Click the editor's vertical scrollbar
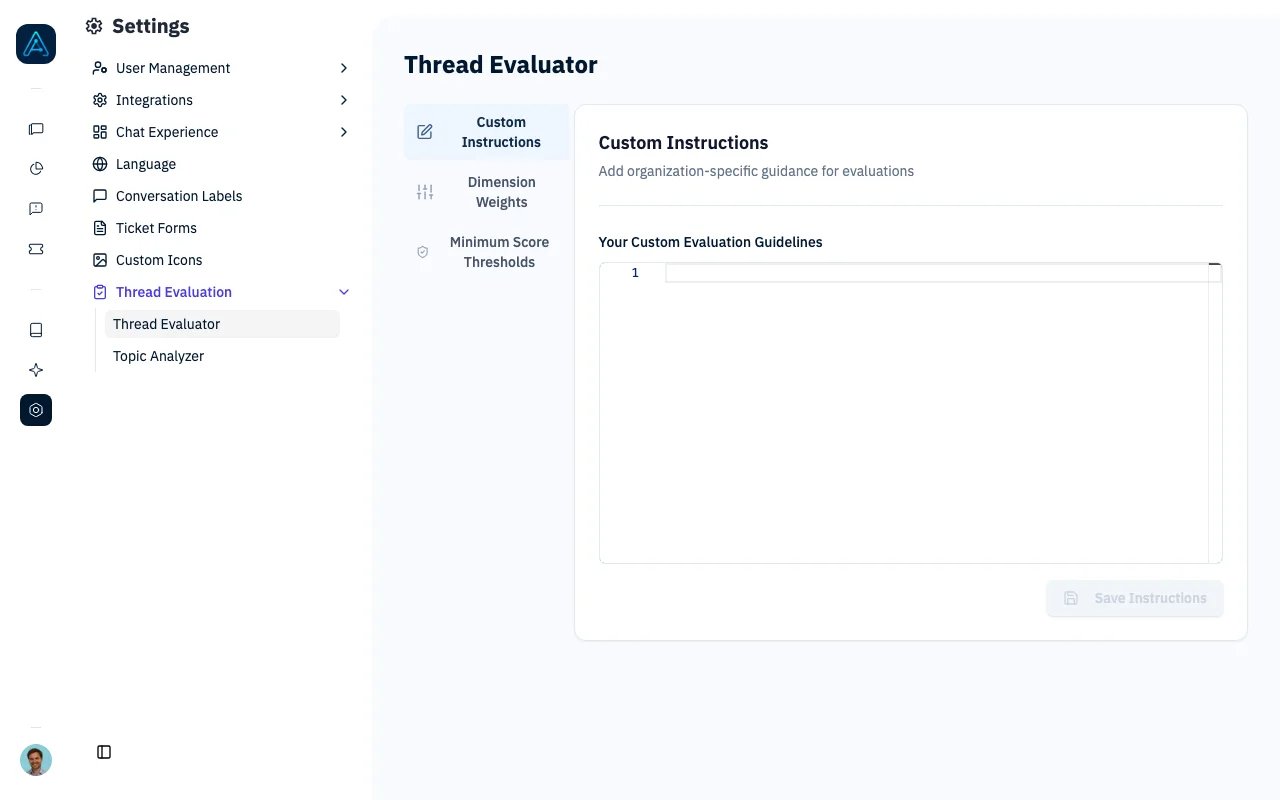The height and width of the screenshot is (800, 1280). 1215,412
